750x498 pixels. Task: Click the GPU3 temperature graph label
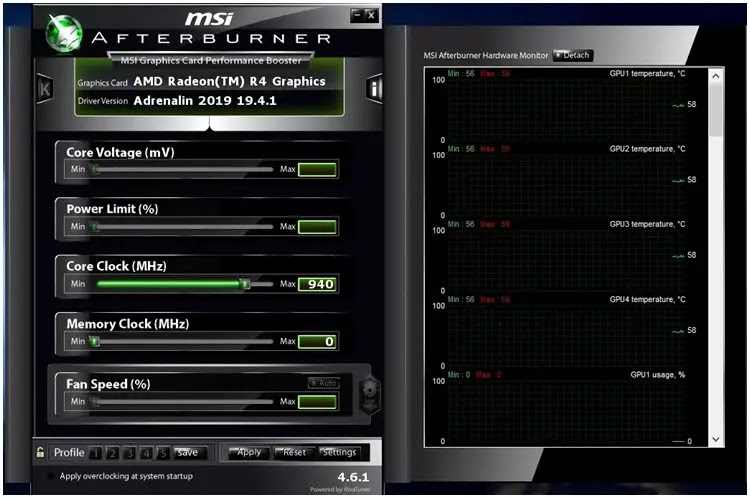647,224
